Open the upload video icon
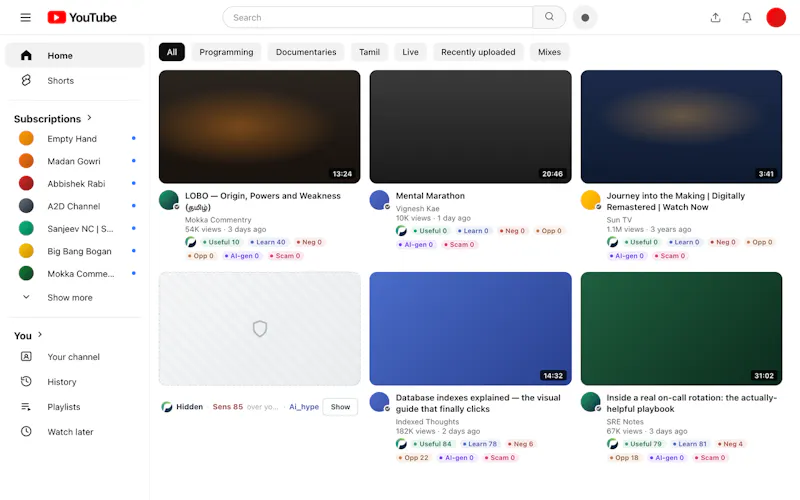Image resolution: width=800 pixels, height=500 pixels. pyautogui.click(x=715, y=17)
